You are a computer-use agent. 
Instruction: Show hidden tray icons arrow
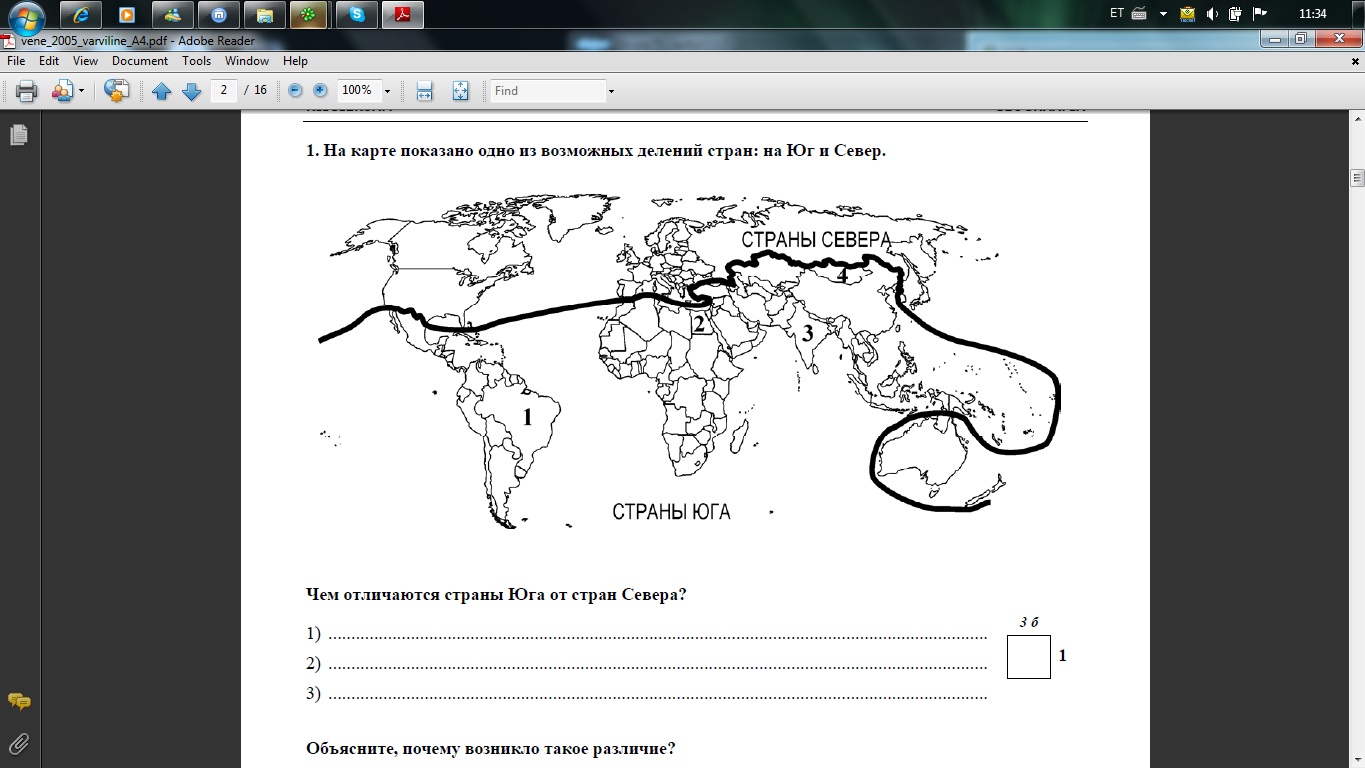(x=1164, y=14)
